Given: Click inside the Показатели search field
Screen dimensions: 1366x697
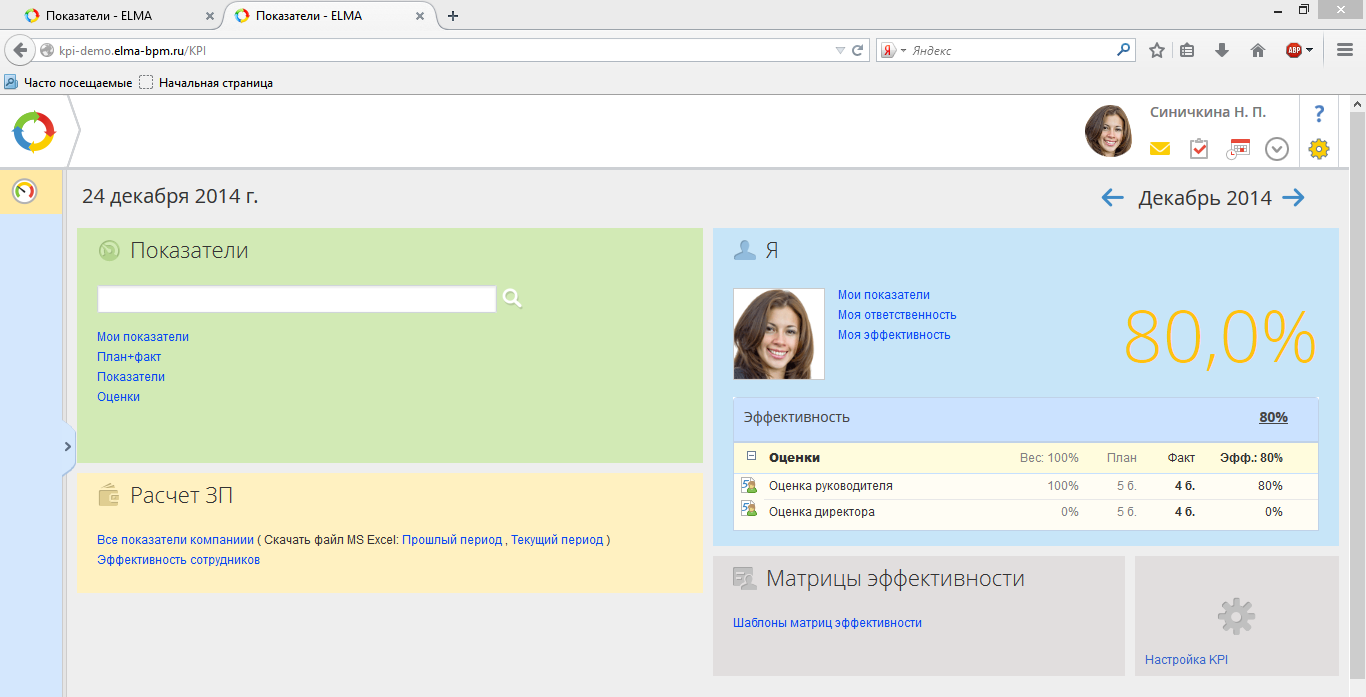Looking at the screenshot, I should click(x=296, y=298).
